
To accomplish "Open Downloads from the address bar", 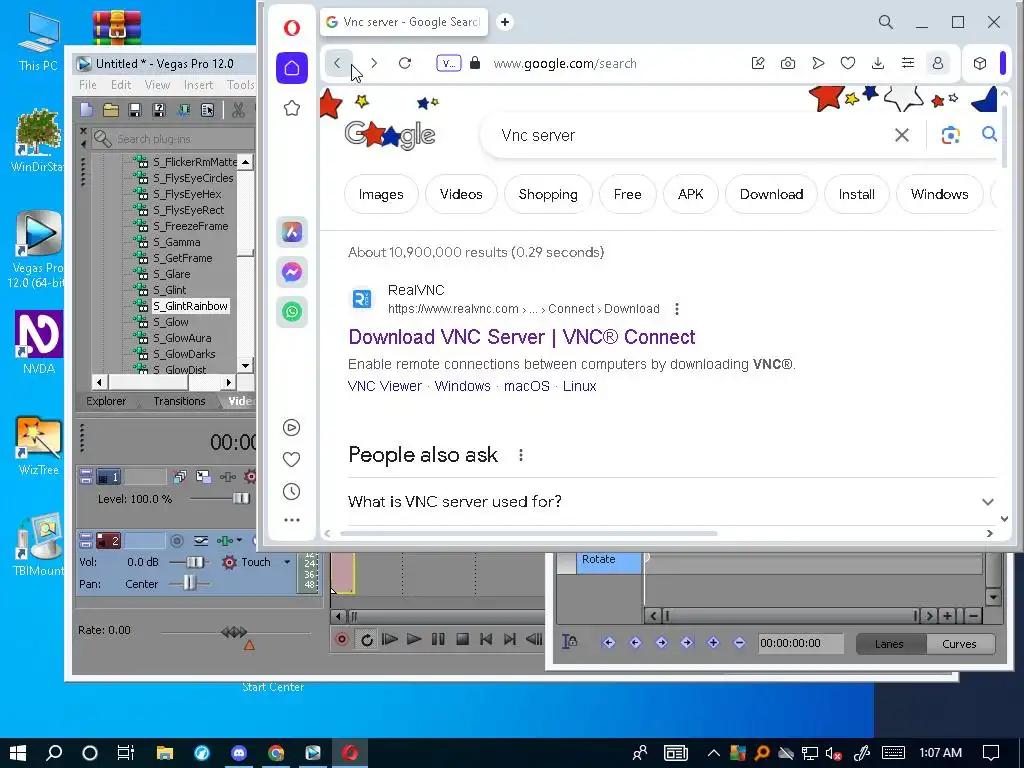I will [878, 63].
